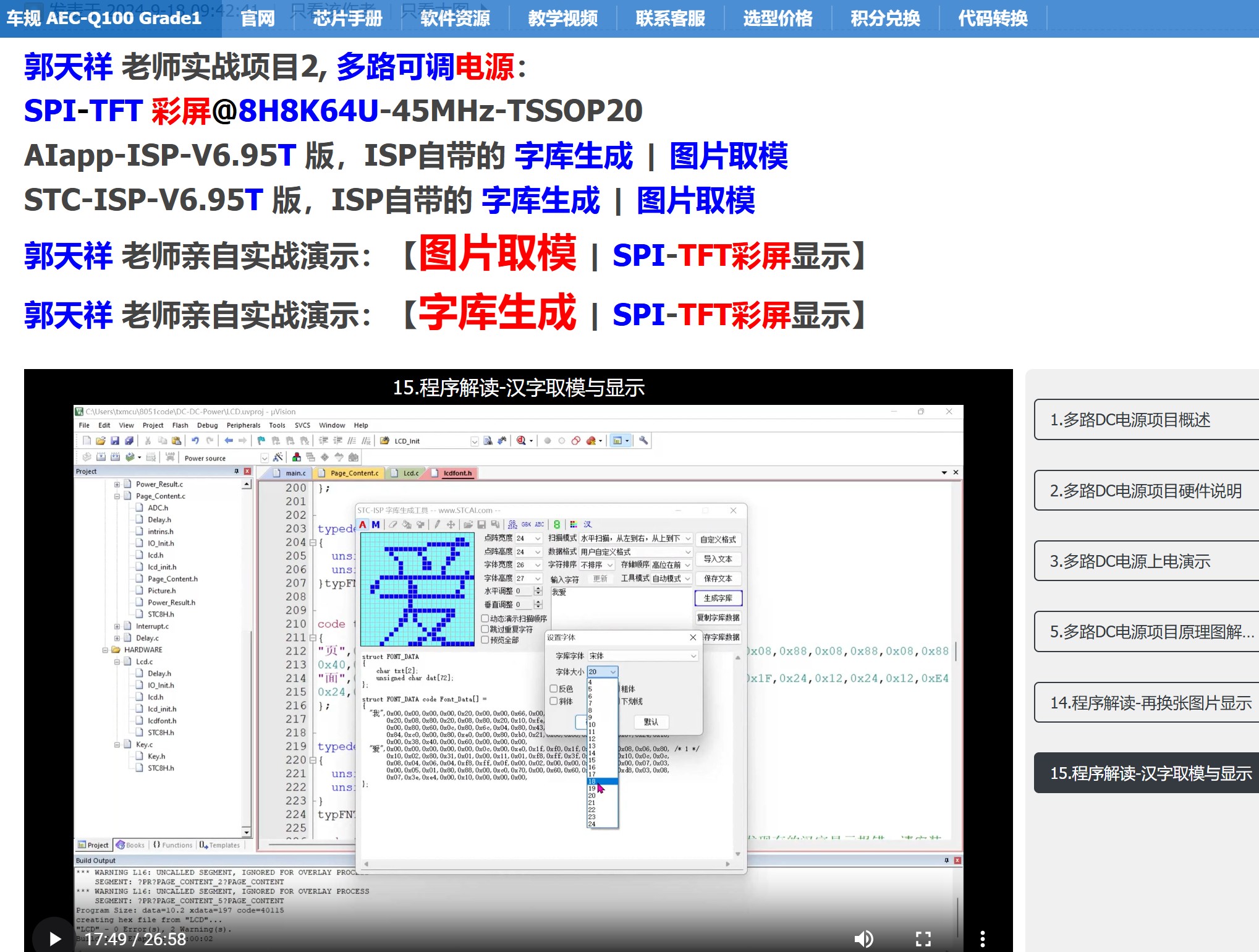
Task: Click the GBK icon in 字库生成工具
Action: (x=527, y=524)
